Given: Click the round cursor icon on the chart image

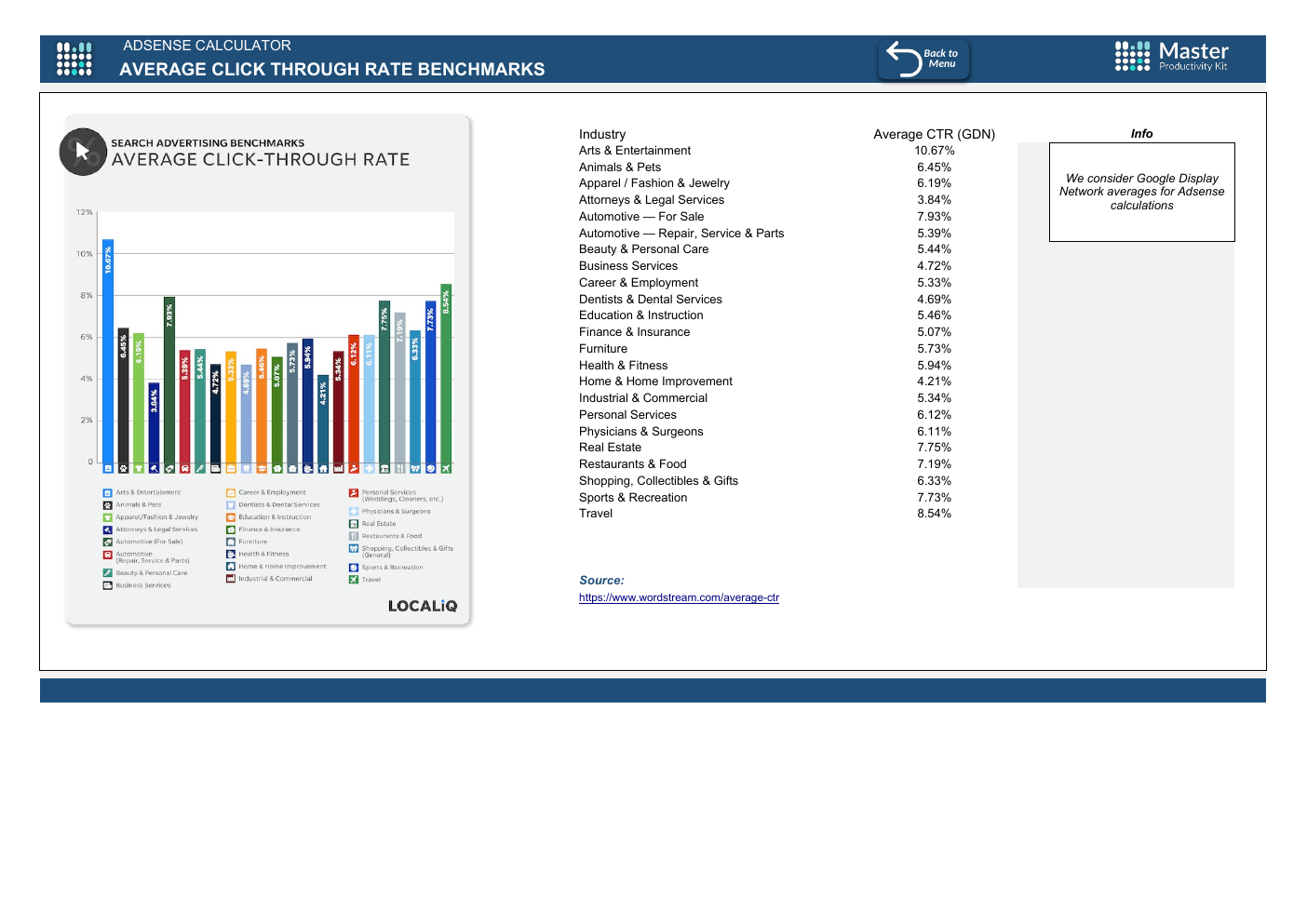Looking at the screenshot, I should point(83,152).
